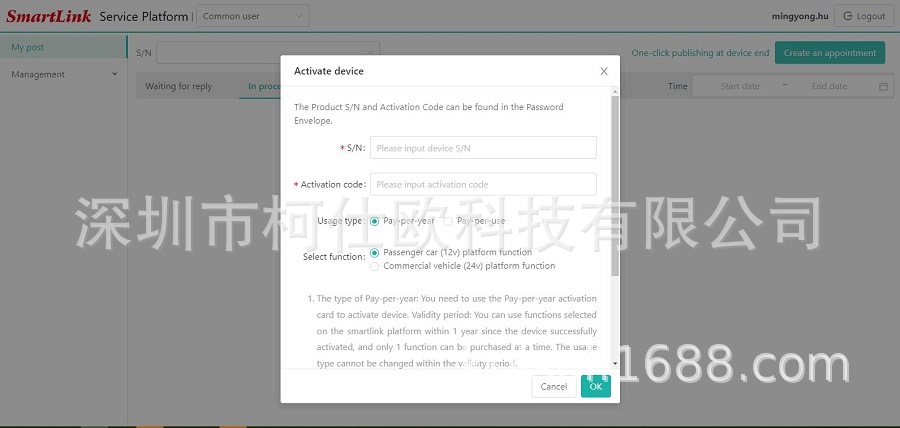Click the Start date field
The width and height of the screenshot is (900, 428).
click(x=740, y=86)
